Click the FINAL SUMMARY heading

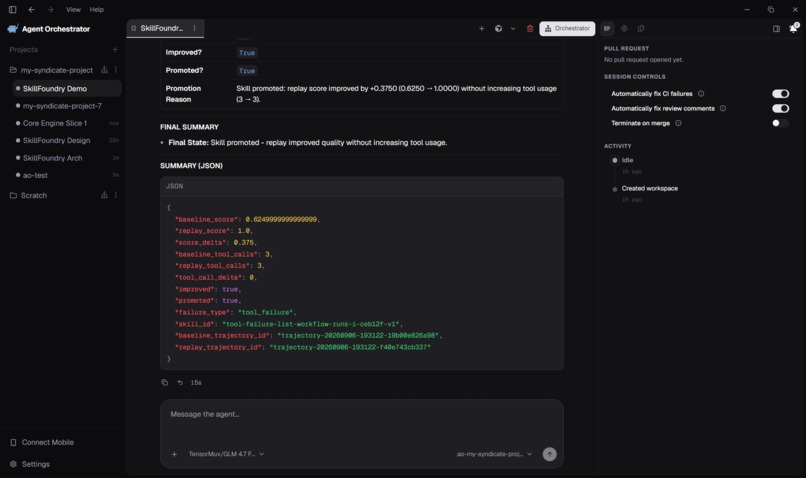coord(189,127)
